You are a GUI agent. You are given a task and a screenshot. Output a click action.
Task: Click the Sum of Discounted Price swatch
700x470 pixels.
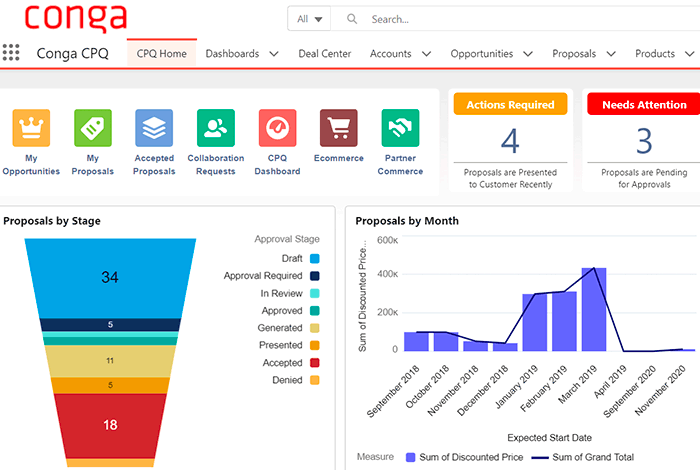pyautogui.click(x=410, y=457)
